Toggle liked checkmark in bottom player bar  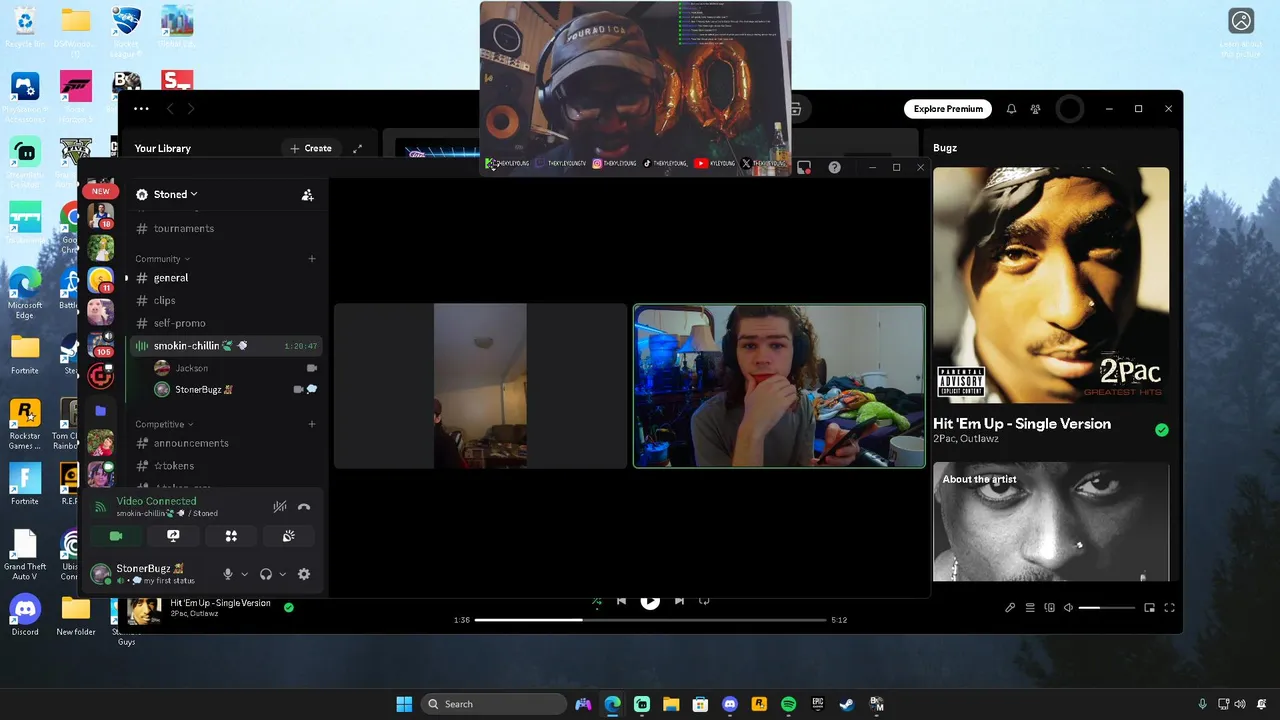click(x=288, y=607)
